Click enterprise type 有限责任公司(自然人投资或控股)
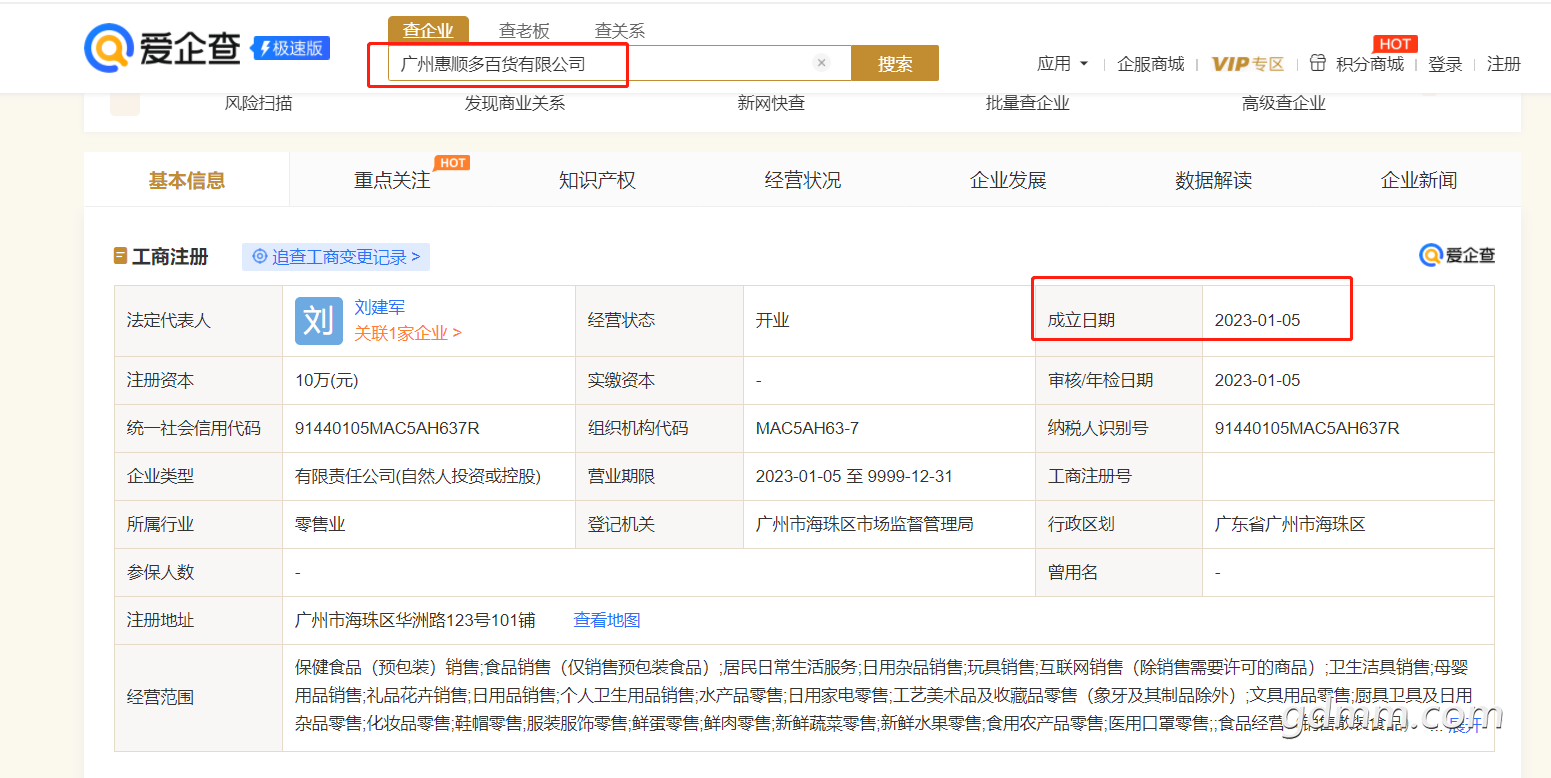Image resolution: width=1551 pixels, height=778 pixels. [418, 476]
